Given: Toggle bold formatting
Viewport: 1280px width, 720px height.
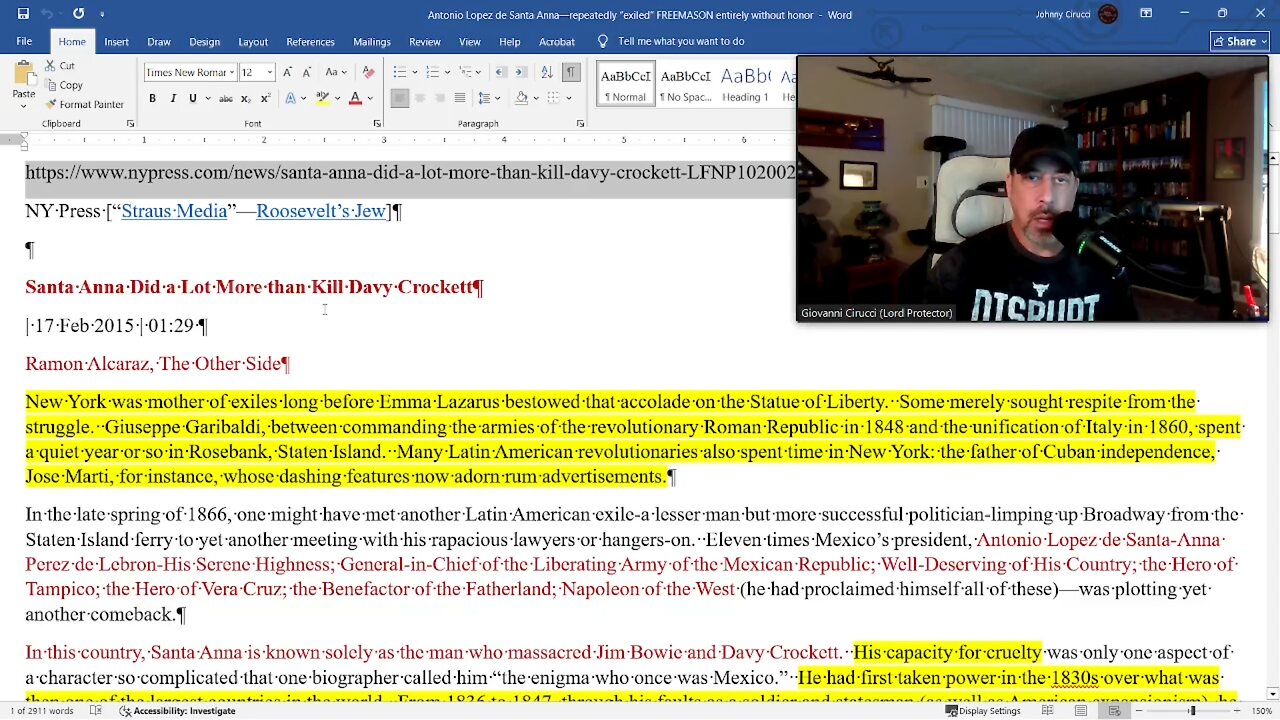Looking at the screenshot, I should coord(152,98).
